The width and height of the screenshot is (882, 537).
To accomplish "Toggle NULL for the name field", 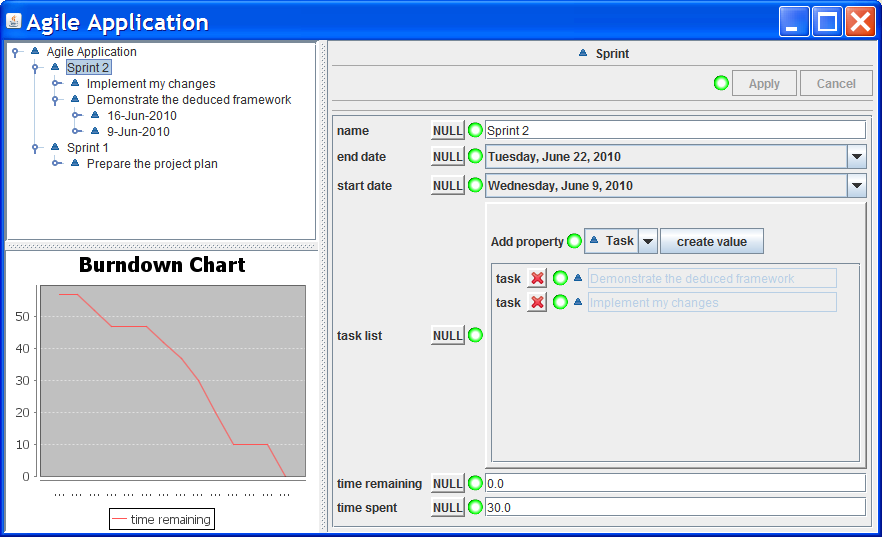I will [448, 130].
